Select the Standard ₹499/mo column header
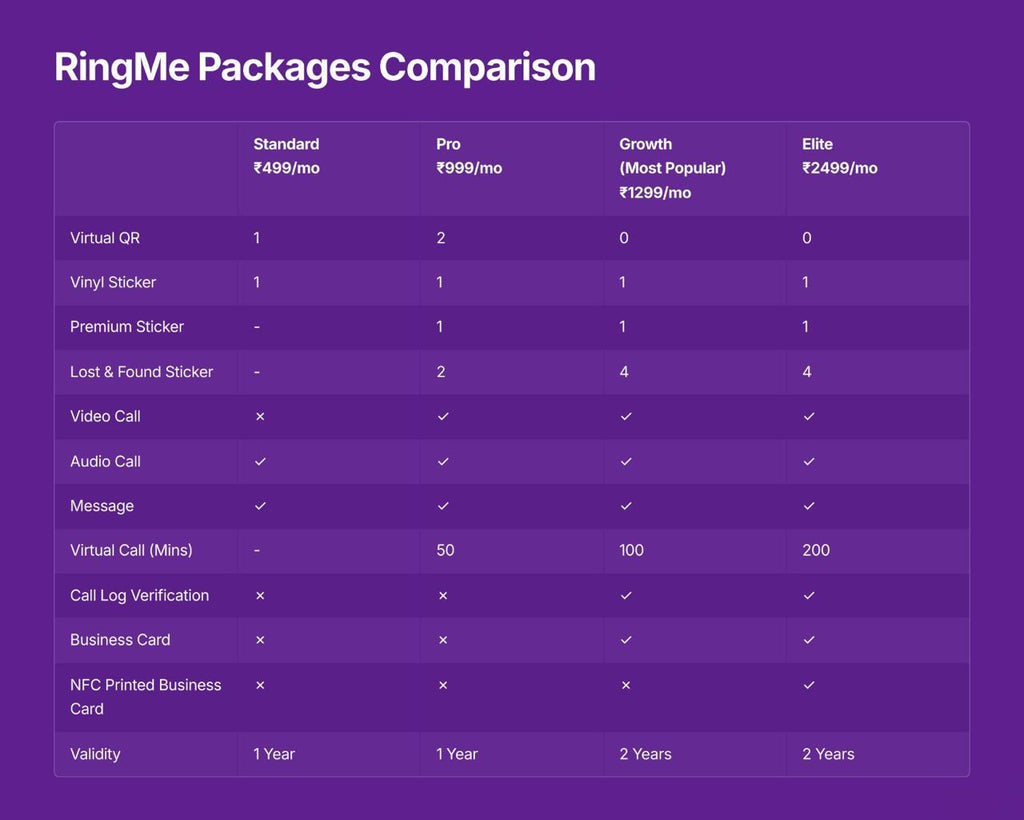 tap(286, 156)
